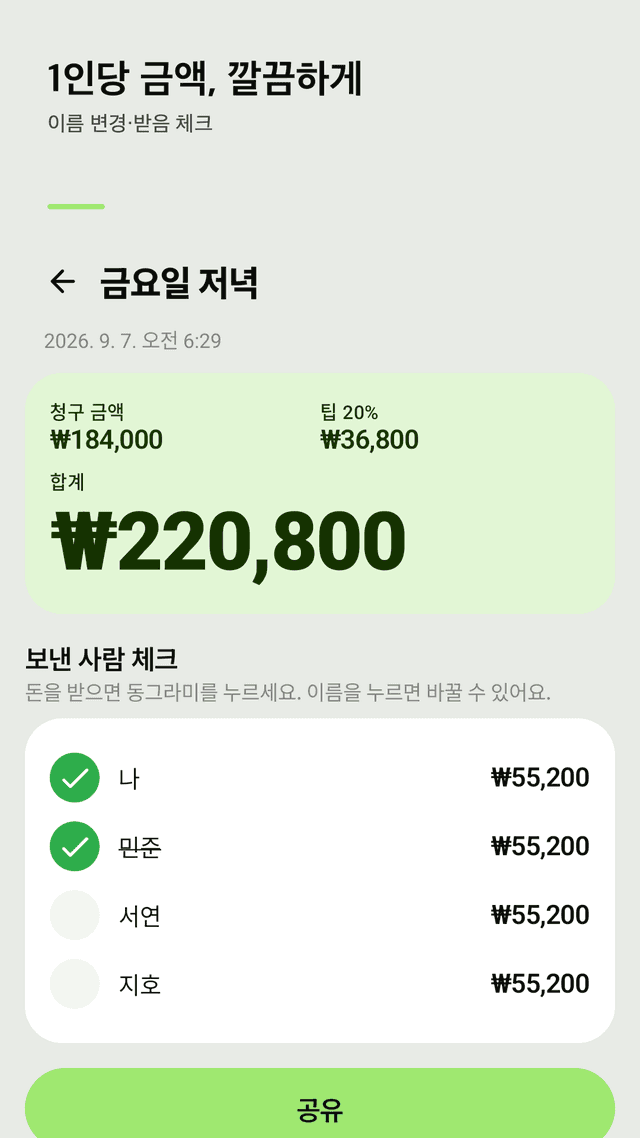The width and height of the screenshot is (640, 1138).
Task: Tap the name 나 to rename
Action: (x=129, y=778)
